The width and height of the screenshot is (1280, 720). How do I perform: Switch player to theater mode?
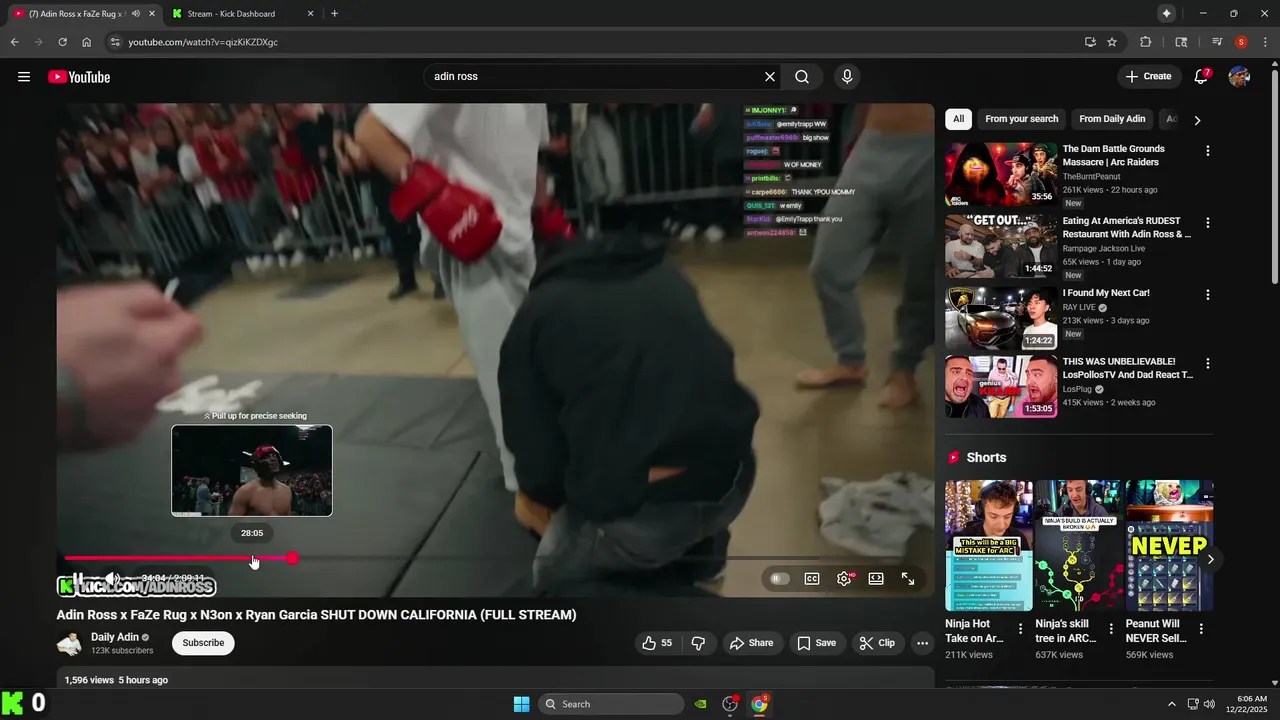[x=876, y=579]
